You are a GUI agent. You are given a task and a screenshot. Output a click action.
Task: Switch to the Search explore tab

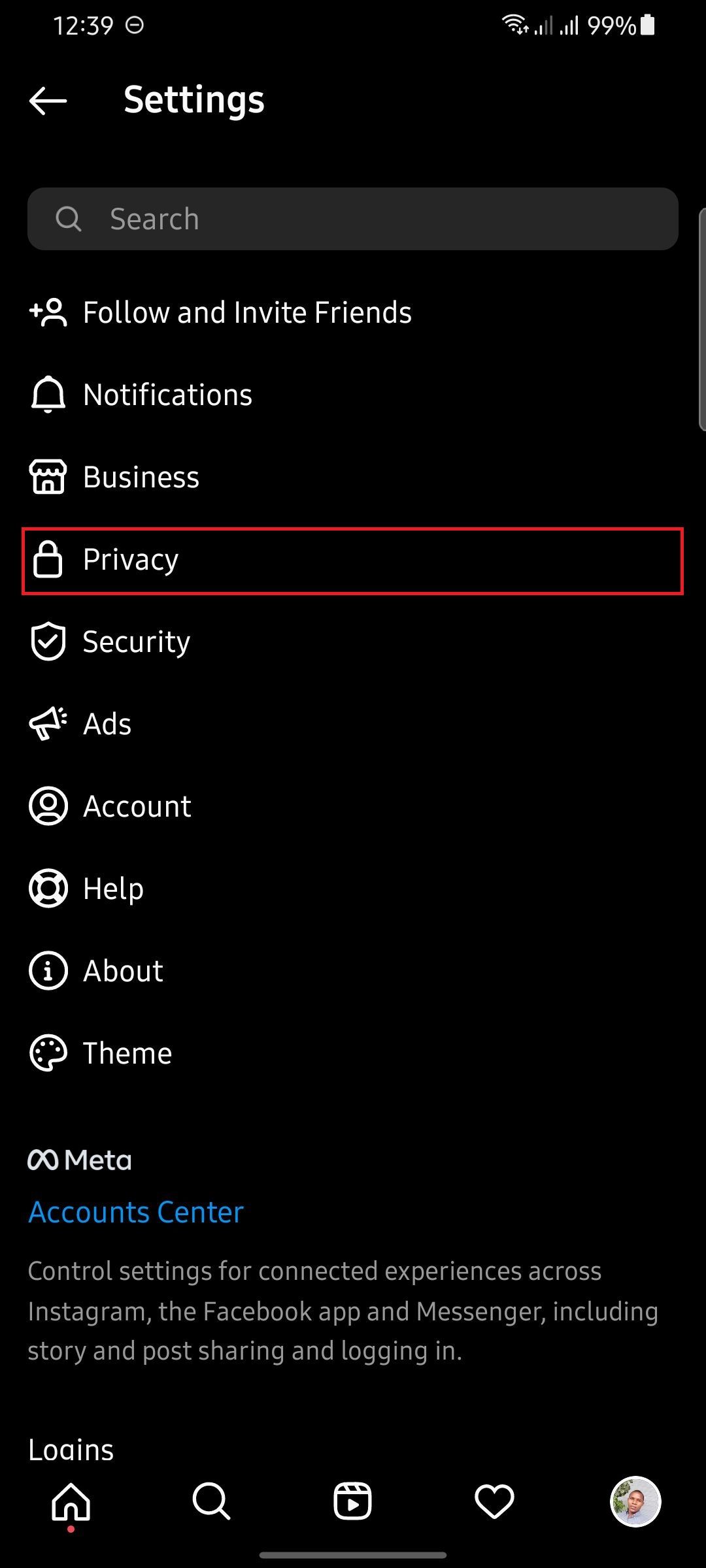click(x=211, y=1501)
